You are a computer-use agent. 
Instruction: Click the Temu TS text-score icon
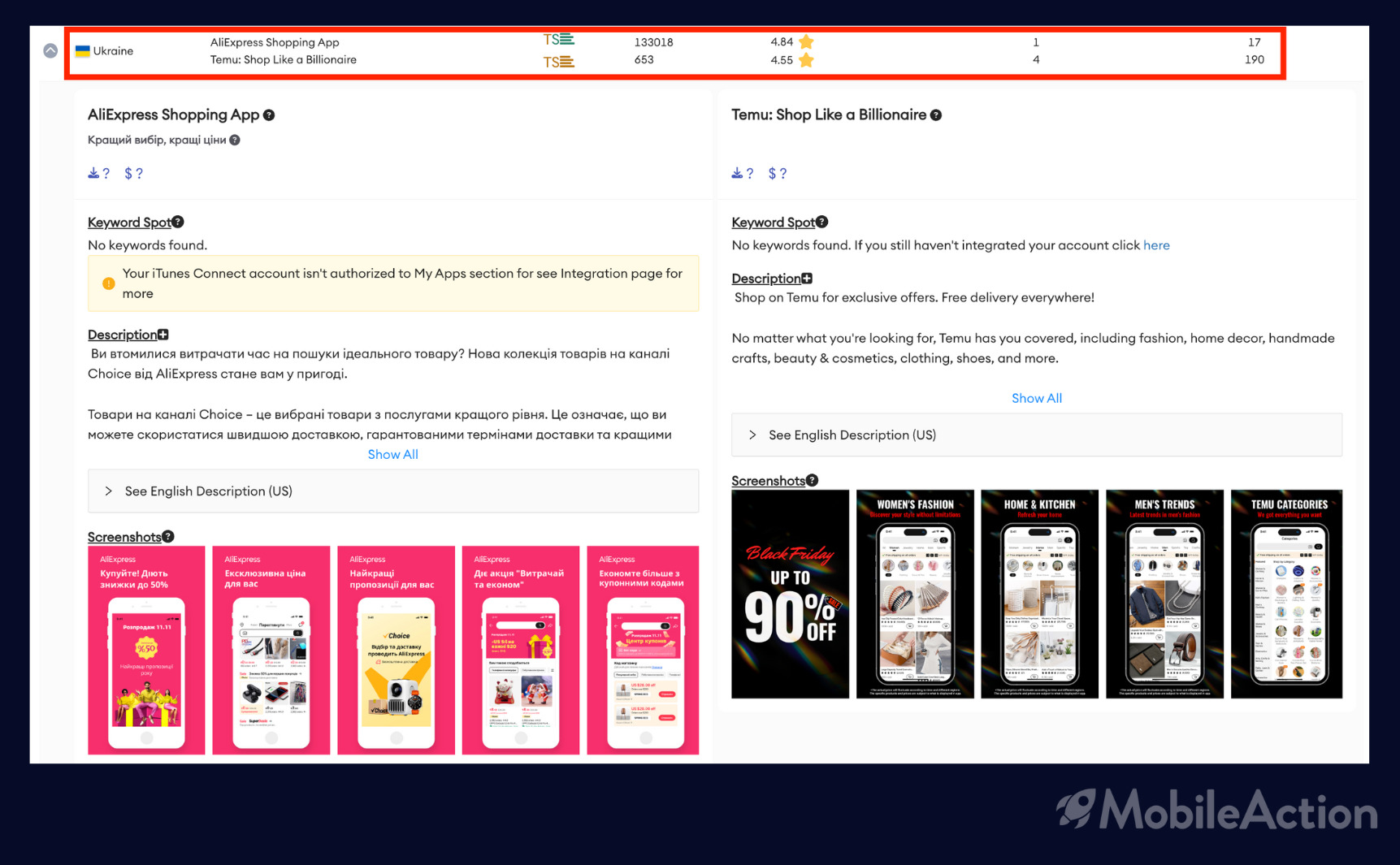[558, 62]
